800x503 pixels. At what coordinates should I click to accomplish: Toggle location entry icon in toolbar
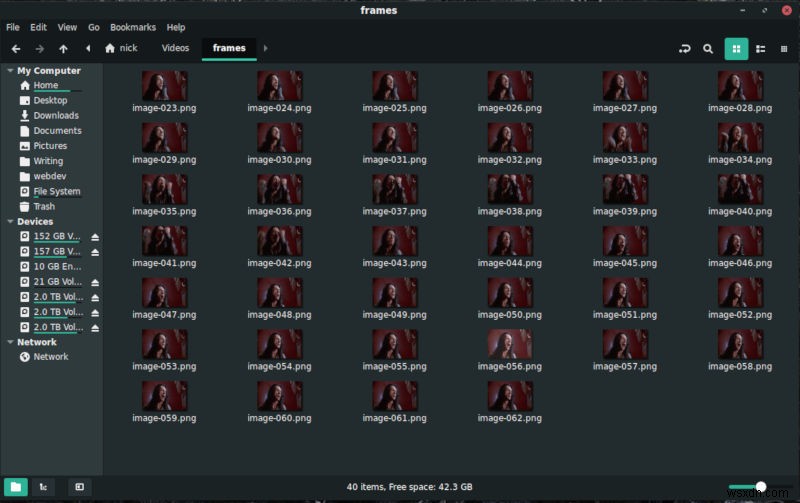click(x=685, y=49)
